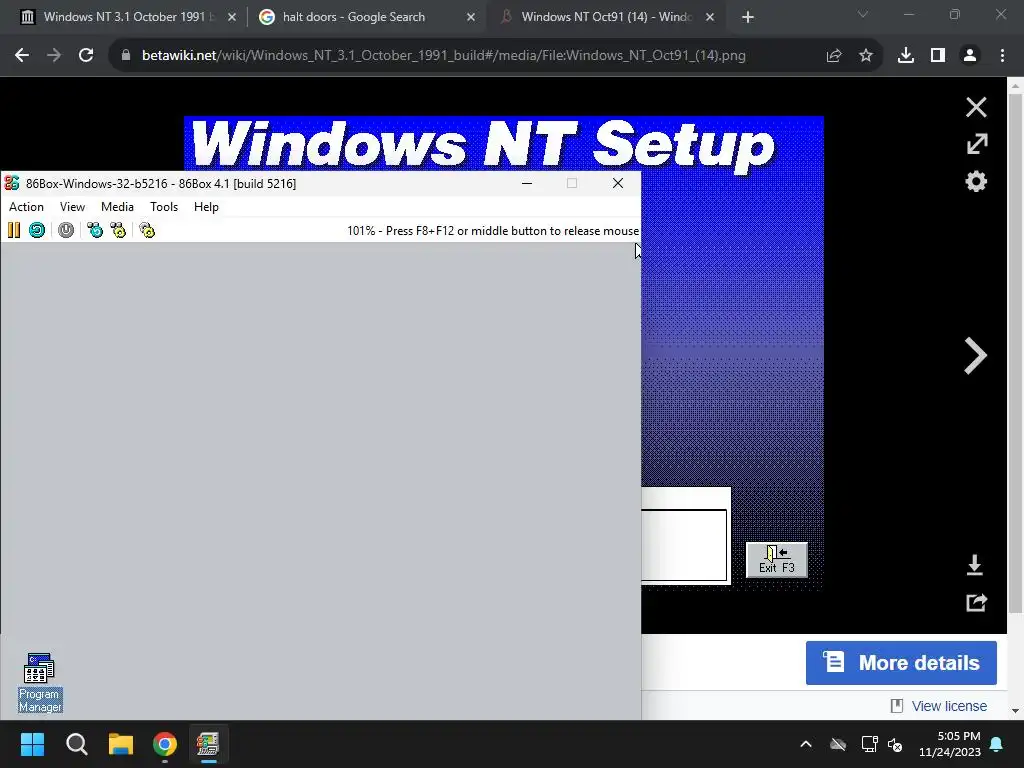
Task: Close the halt doors Google Search tab
Action: click(x=471, y=17)
